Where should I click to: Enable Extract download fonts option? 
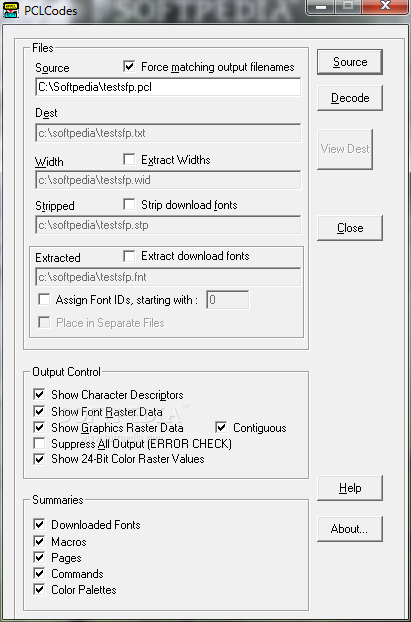[129, 256]
